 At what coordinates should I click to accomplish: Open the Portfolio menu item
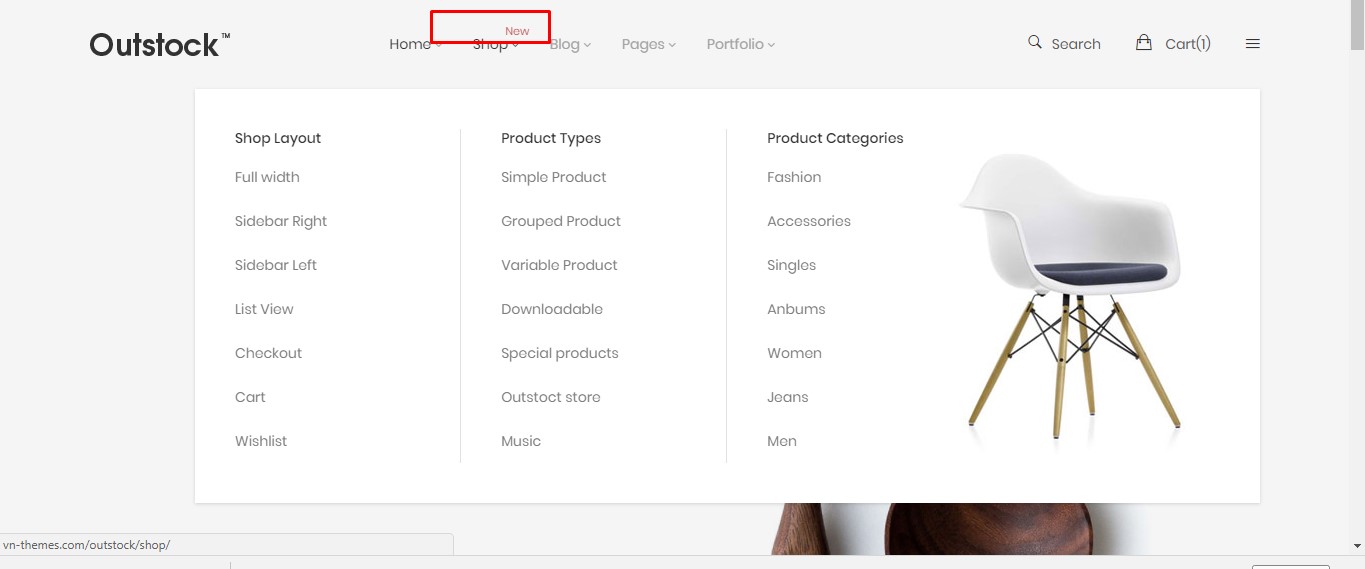click(740, 44)
